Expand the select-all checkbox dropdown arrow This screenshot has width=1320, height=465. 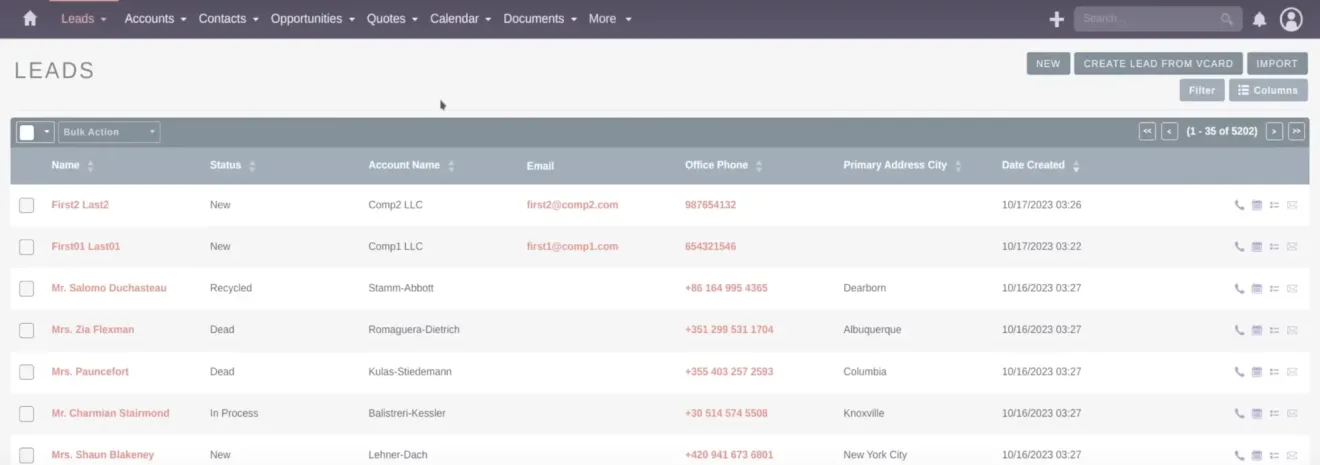(46, 132)
